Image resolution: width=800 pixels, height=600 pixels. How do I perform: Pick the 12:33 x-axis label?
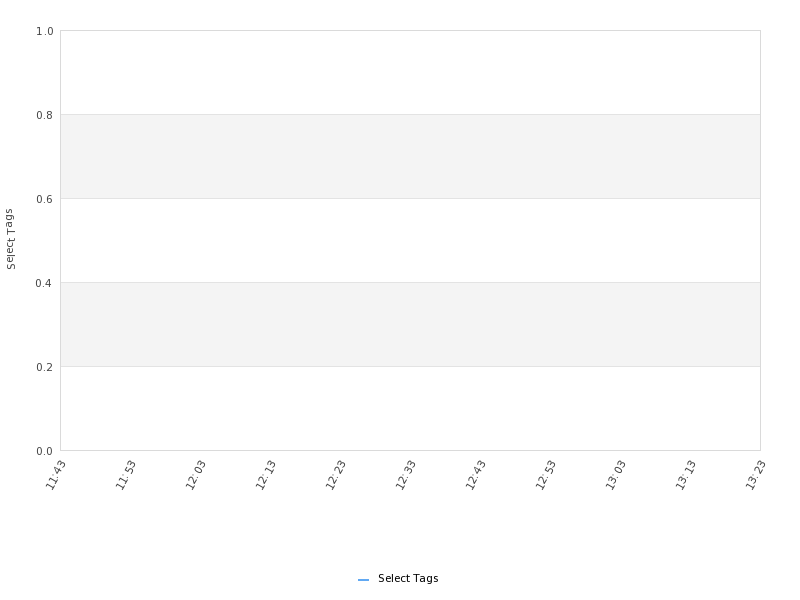406,474
